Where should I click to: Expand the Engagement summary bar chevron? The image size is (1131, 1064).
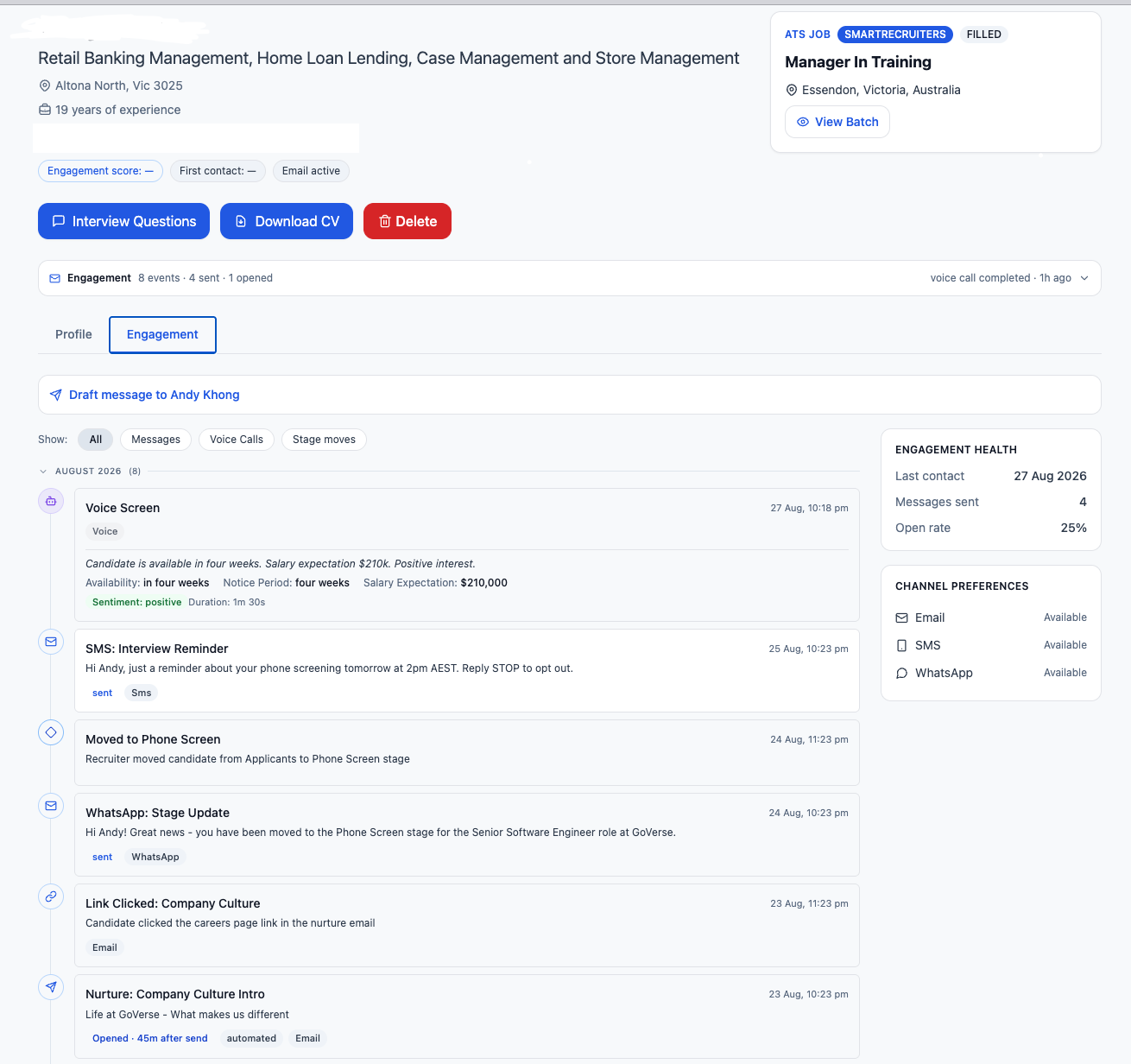[1084, 278]
